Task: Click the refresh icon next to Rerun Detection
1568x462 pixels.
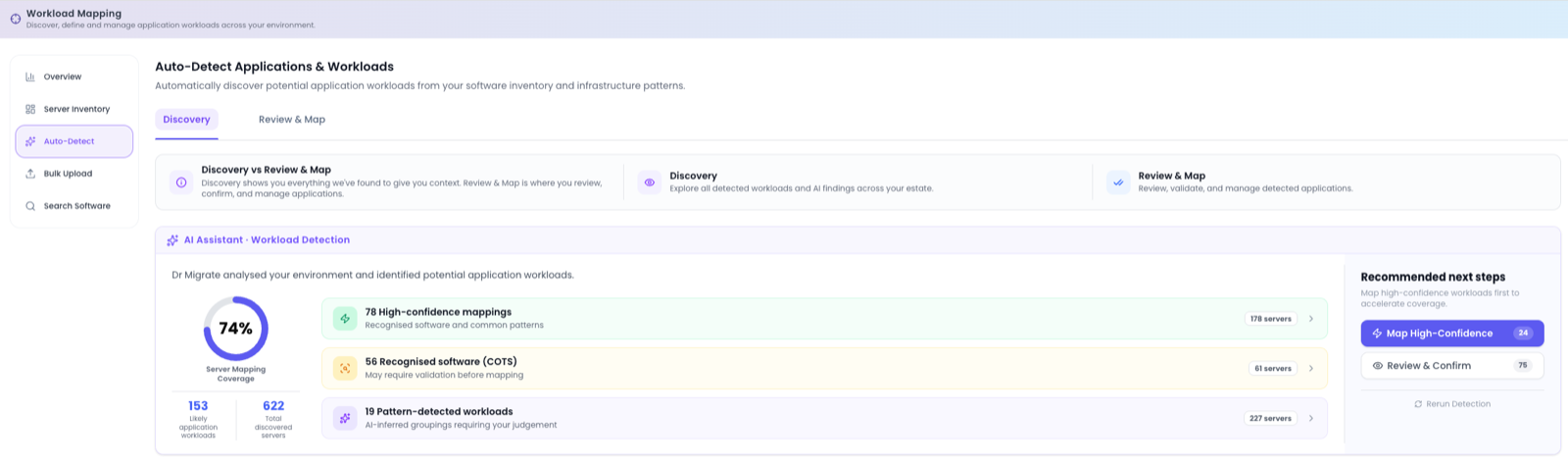Action: click(x=1418, y=404)
